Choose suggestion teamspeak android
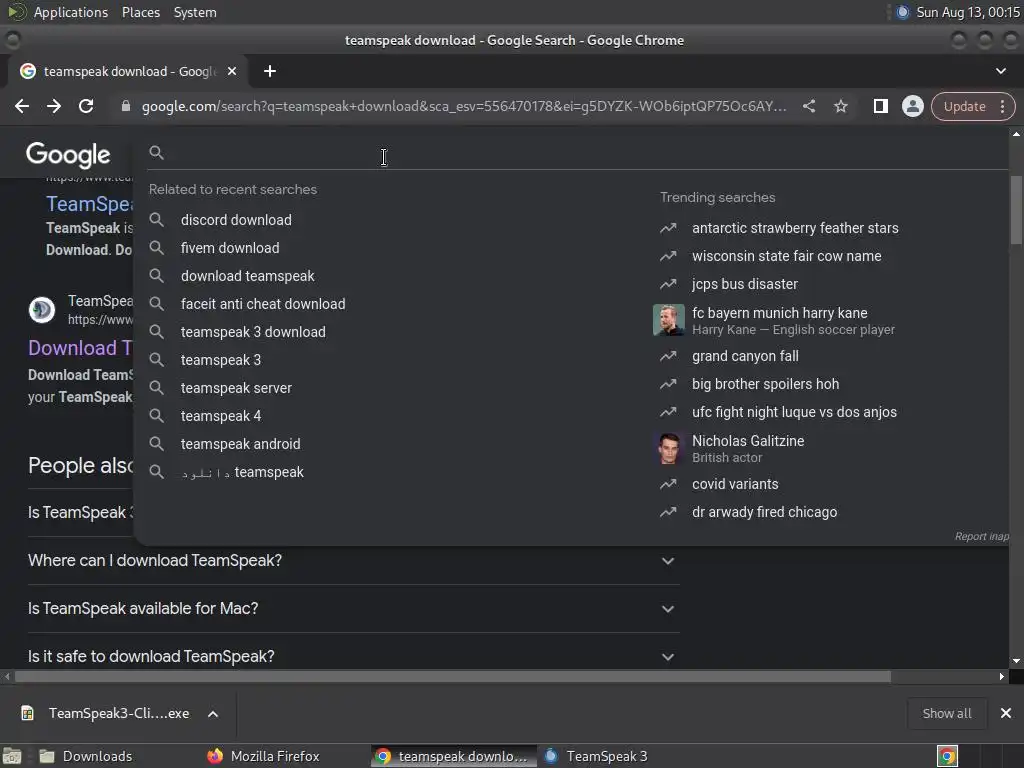 click(240, 445)
